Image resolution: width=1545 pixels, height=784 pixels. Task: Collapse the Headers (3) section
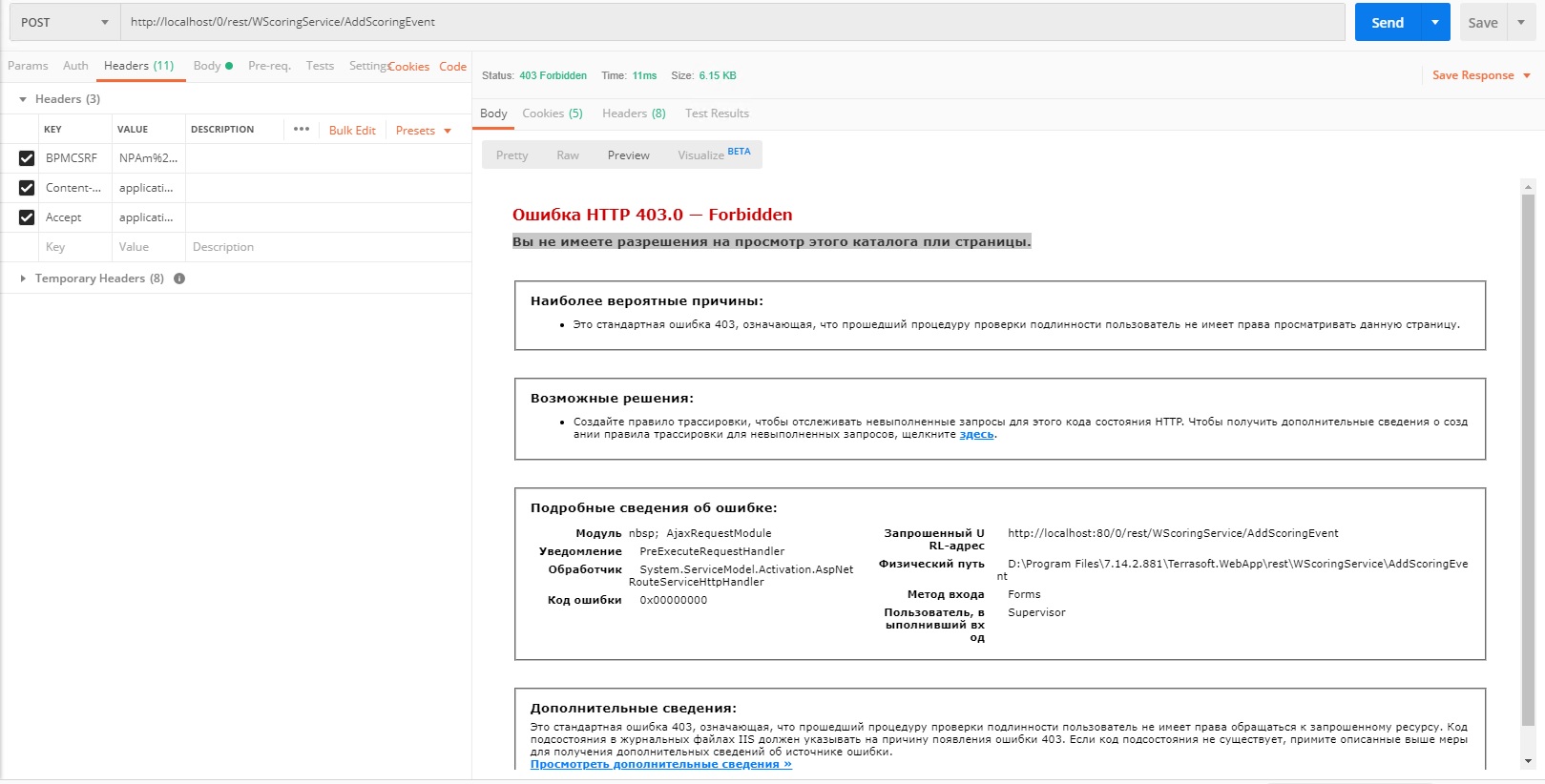(23, 99)
